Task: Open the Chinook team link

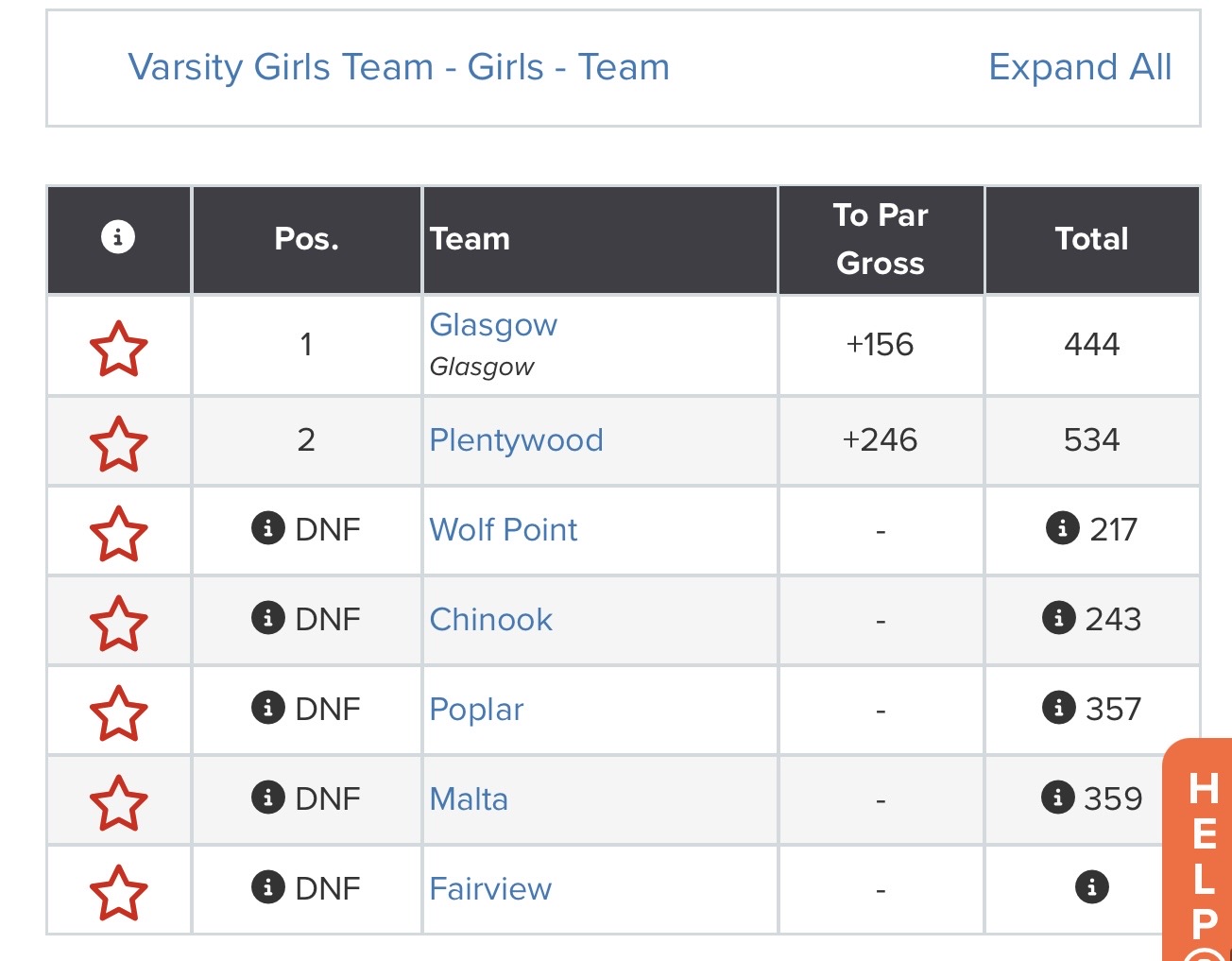Action: point(490,620)
